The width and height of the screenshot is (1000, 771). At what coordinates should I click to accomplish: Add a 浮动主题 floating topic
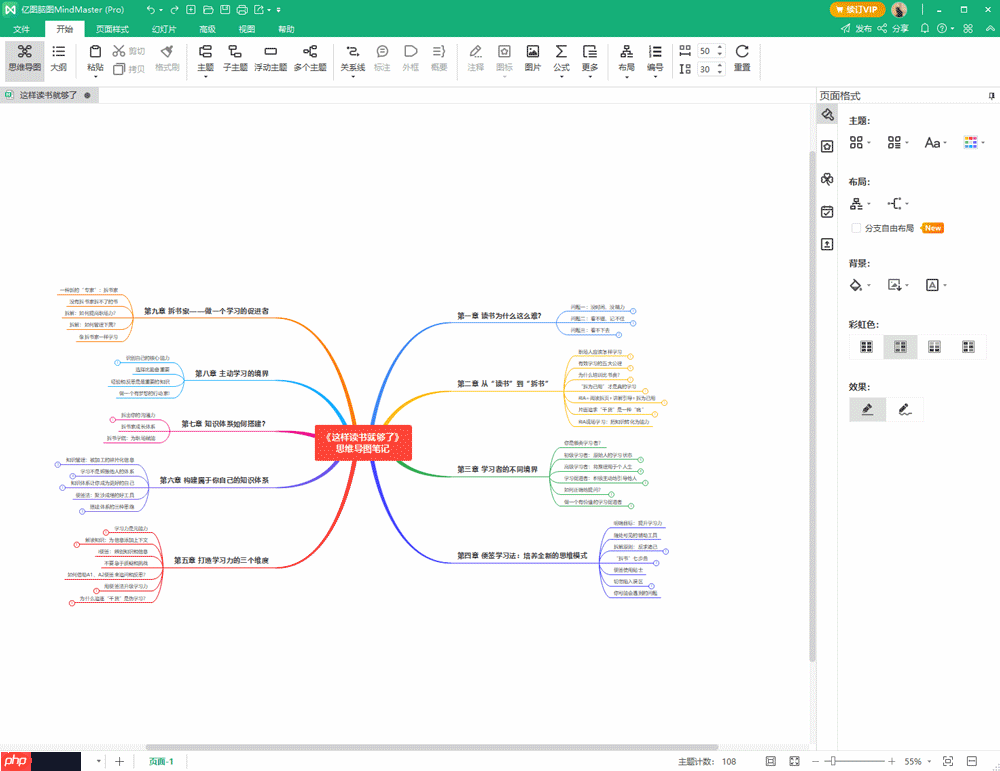270,59
